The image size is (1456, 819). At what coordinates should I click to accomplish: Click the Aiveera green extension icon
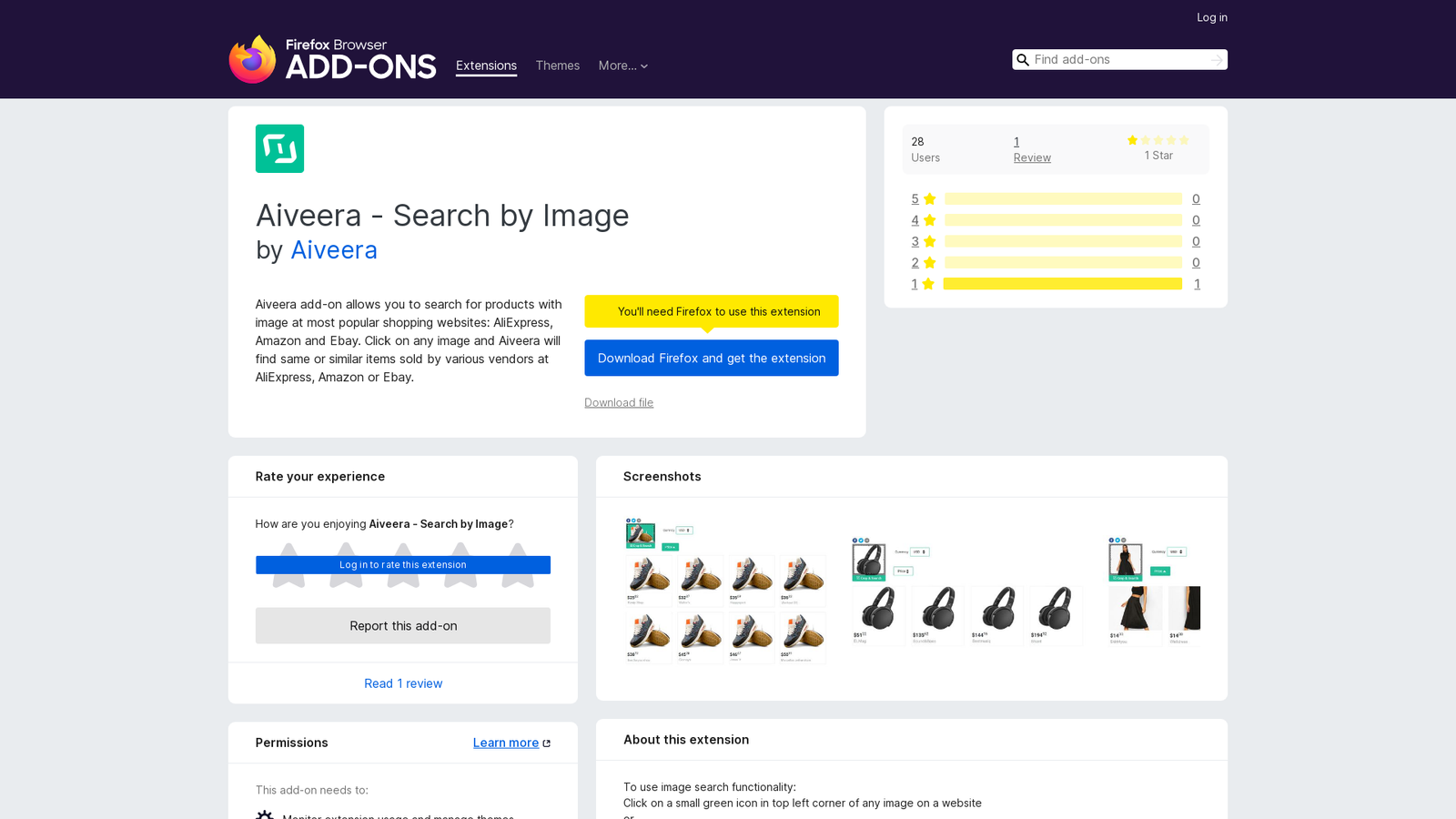tap(279, 148)
